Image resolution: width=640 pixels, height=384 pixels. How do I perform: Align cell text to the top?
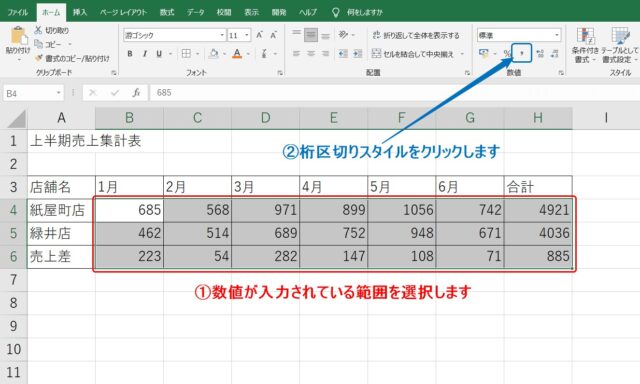pos(297,34)
